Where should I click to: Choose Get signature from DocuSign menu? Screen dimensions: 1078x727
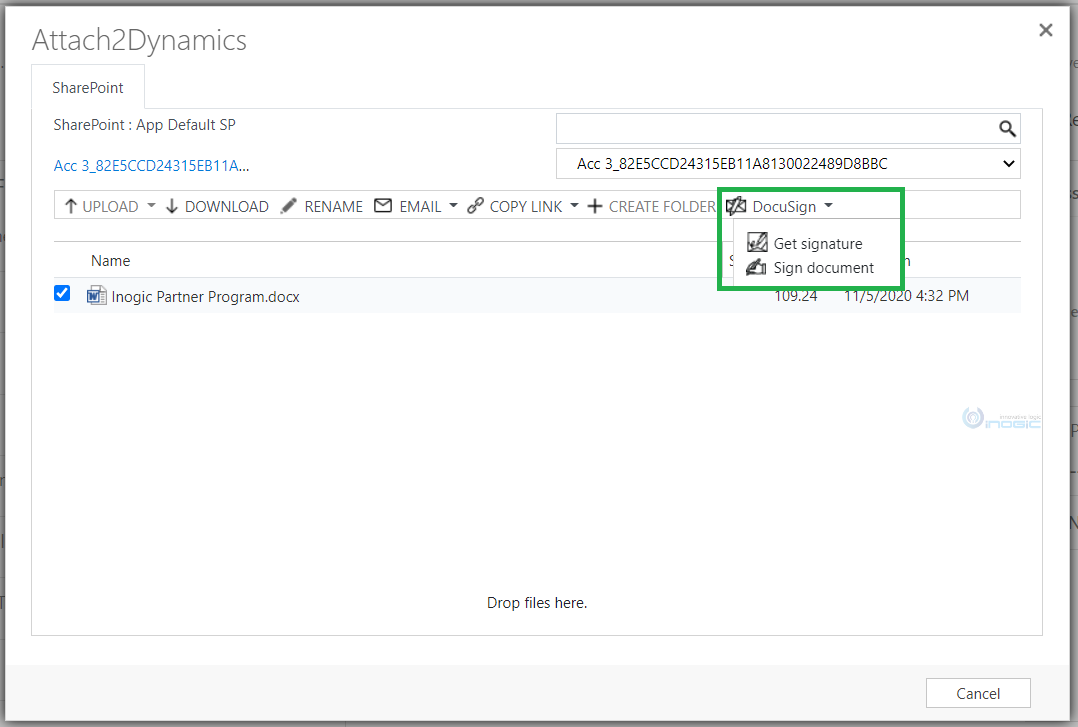[804, 243]
